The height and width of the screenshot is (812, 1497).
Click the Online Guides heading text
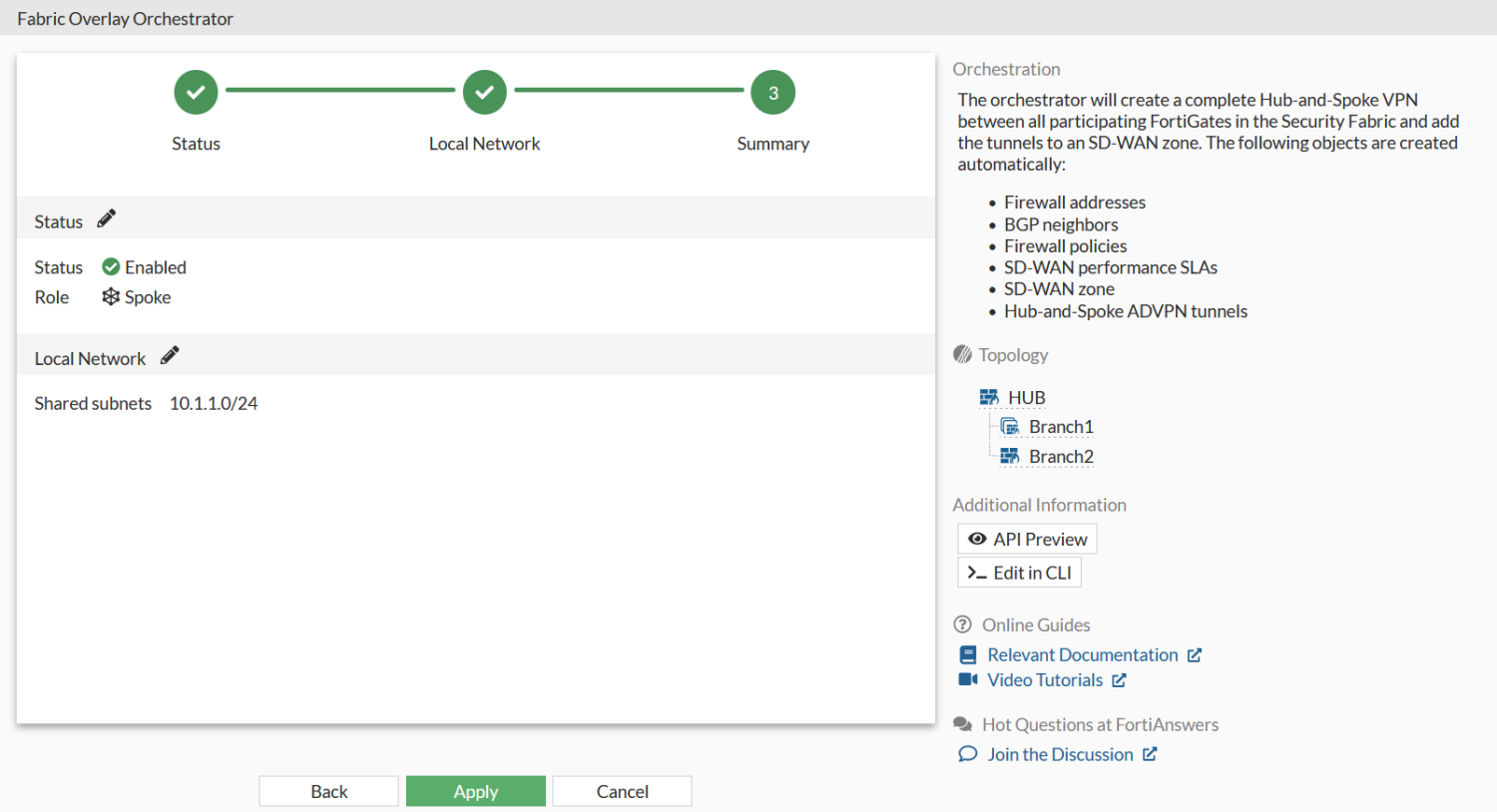click(x=1036, y=624)
